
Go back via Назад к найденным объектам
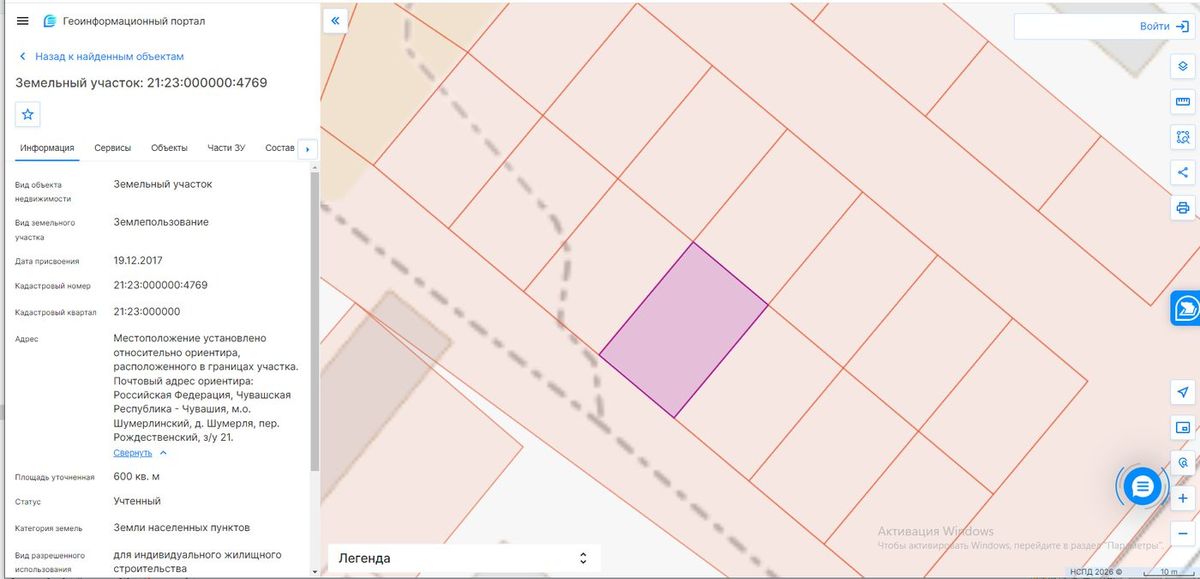point(101,57)
